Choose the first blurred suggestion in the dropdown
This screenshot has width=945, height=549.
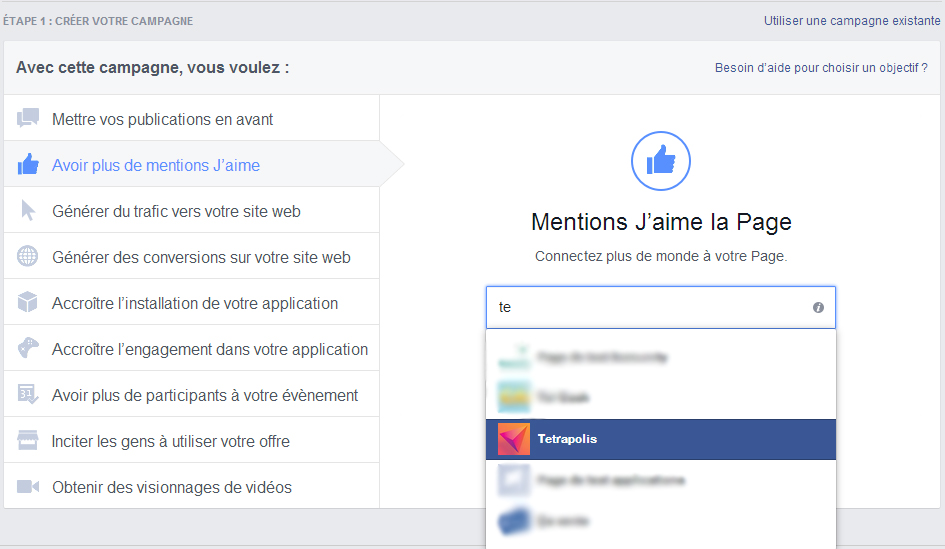click(661, 357)
